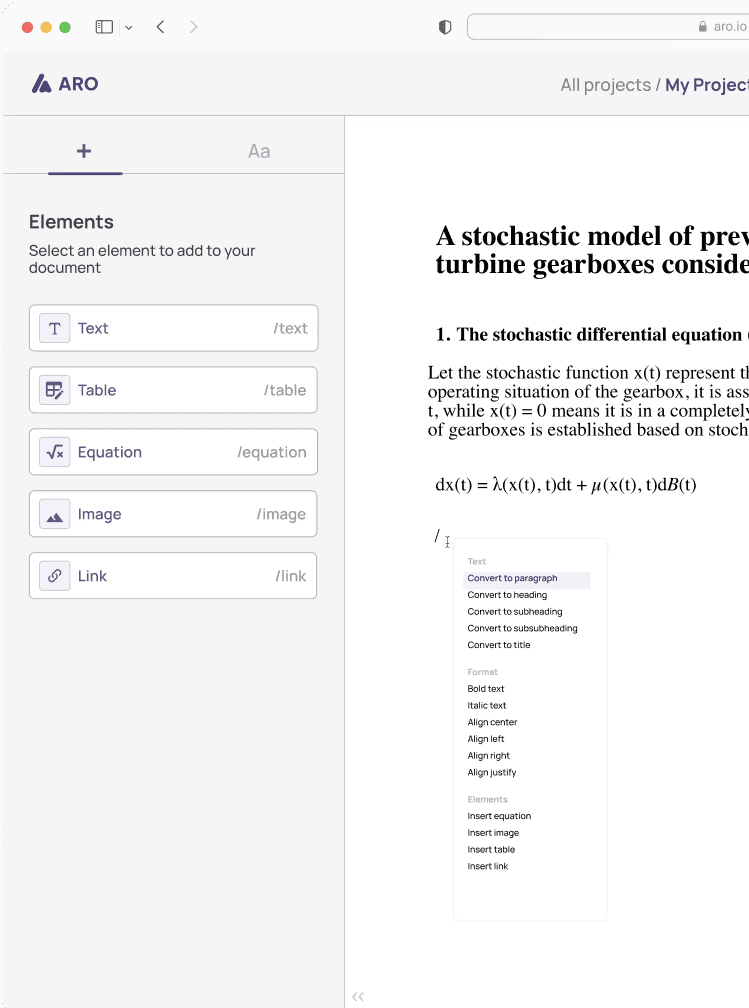The image size is (749, 1008).
Task: Click the aro.io address bar
Action: point(608,26)
